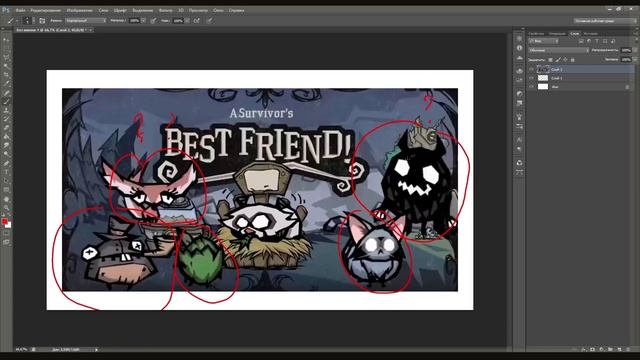640x360 pixels.
Task: Select the Crop tool
Action: tap(6, 75)
